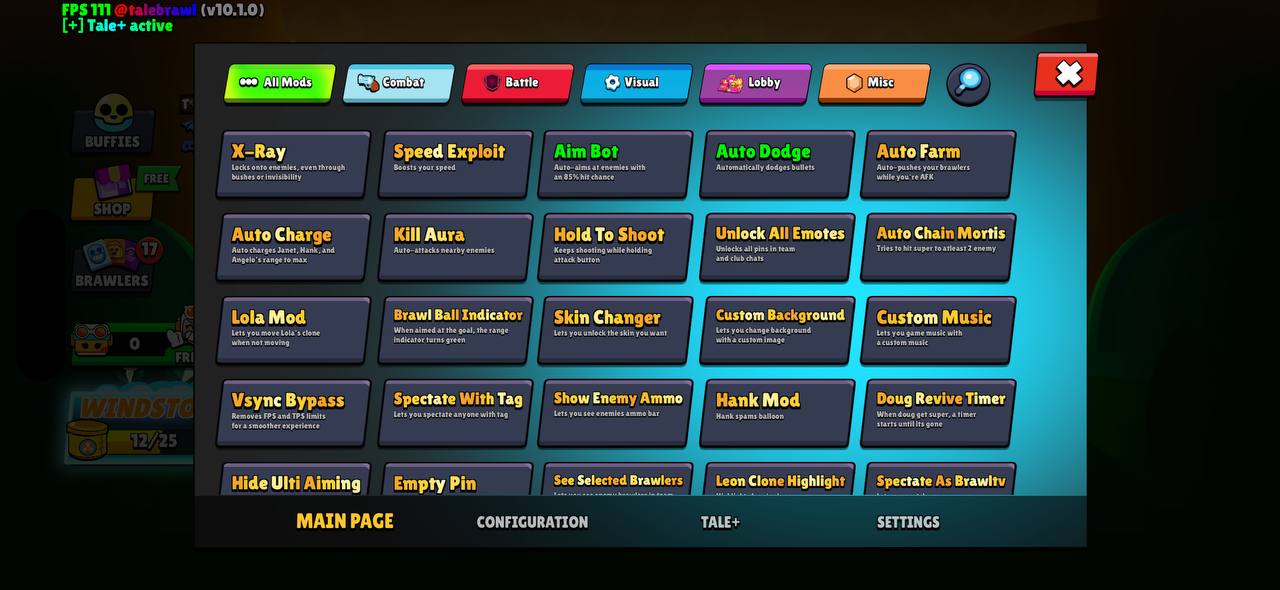Open the Tale+ section
The height and width of the screenshot is (590, 1280).
720,522
